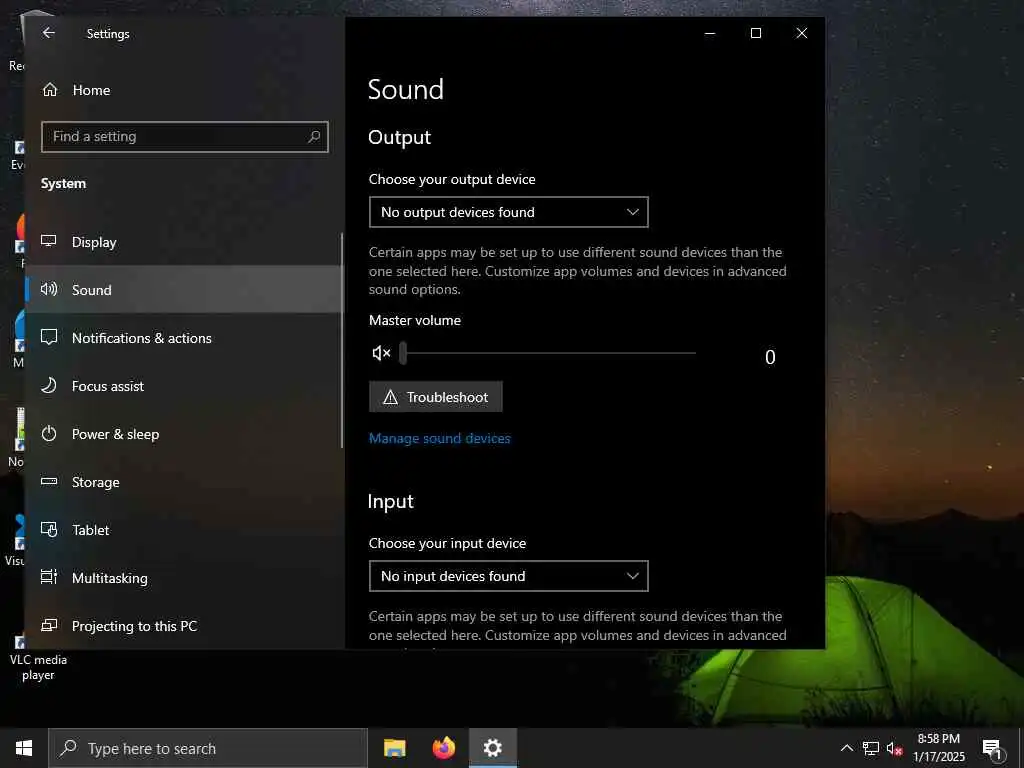Image resolution: width=1024 pixels, height=768 pixels.
Task: Click the Settings gear taskbar icon
Action: 493,748
